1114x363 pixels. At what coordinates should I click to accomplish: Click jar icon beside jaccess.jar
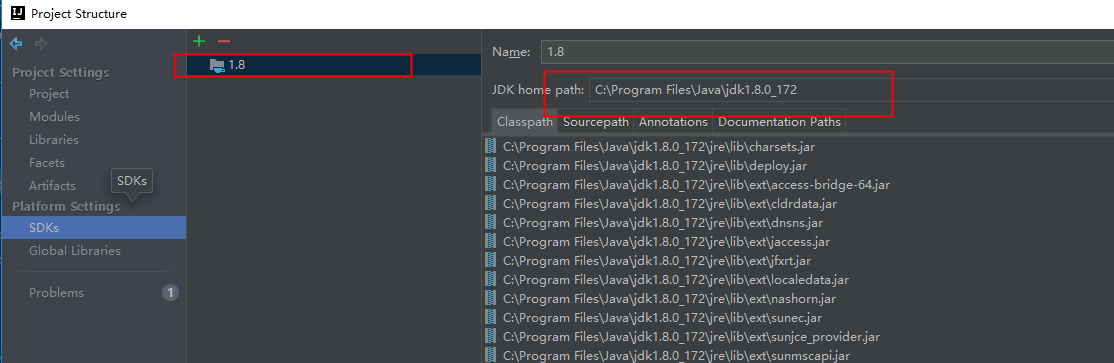pos(490,242)
